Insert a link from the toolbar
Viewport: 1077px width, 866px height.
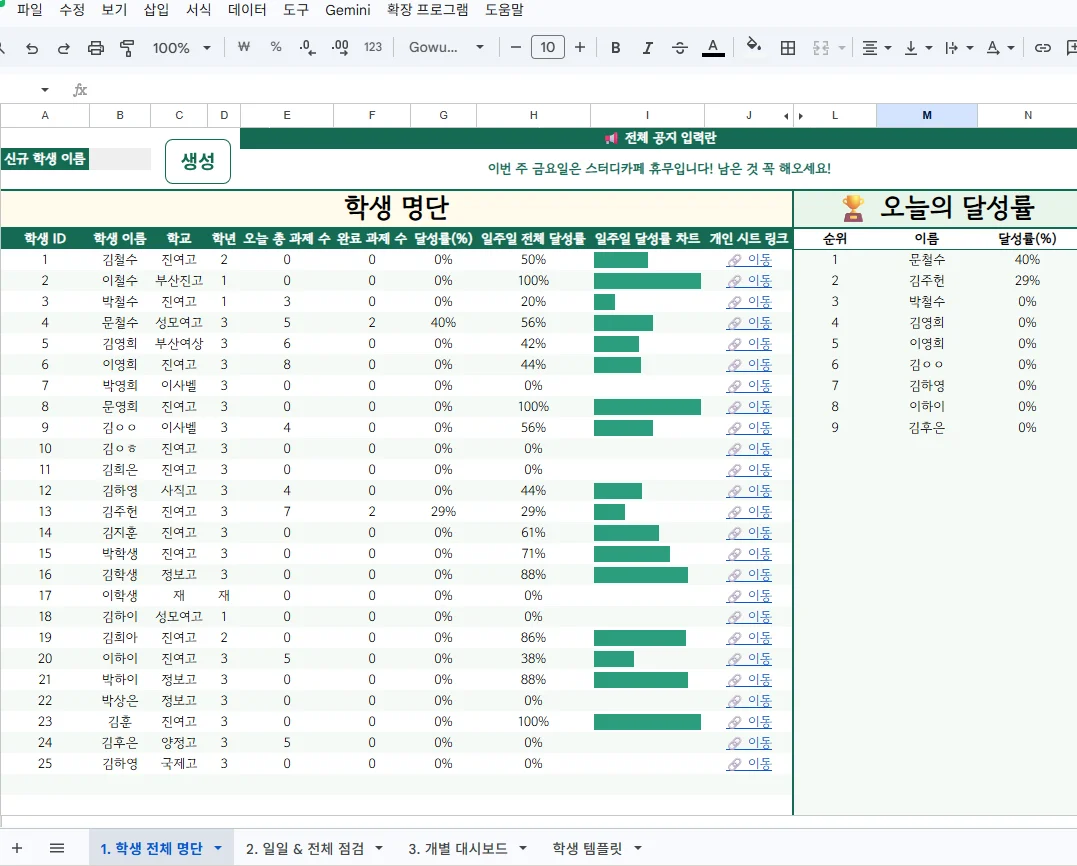[1043, 47]
